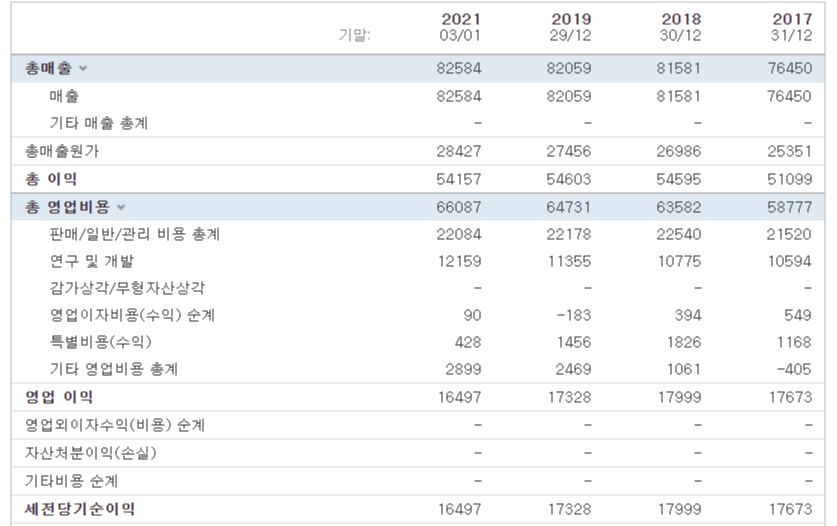Click the 2019 29/12 column header
The image size is (837, 526).
pos(571,27)
